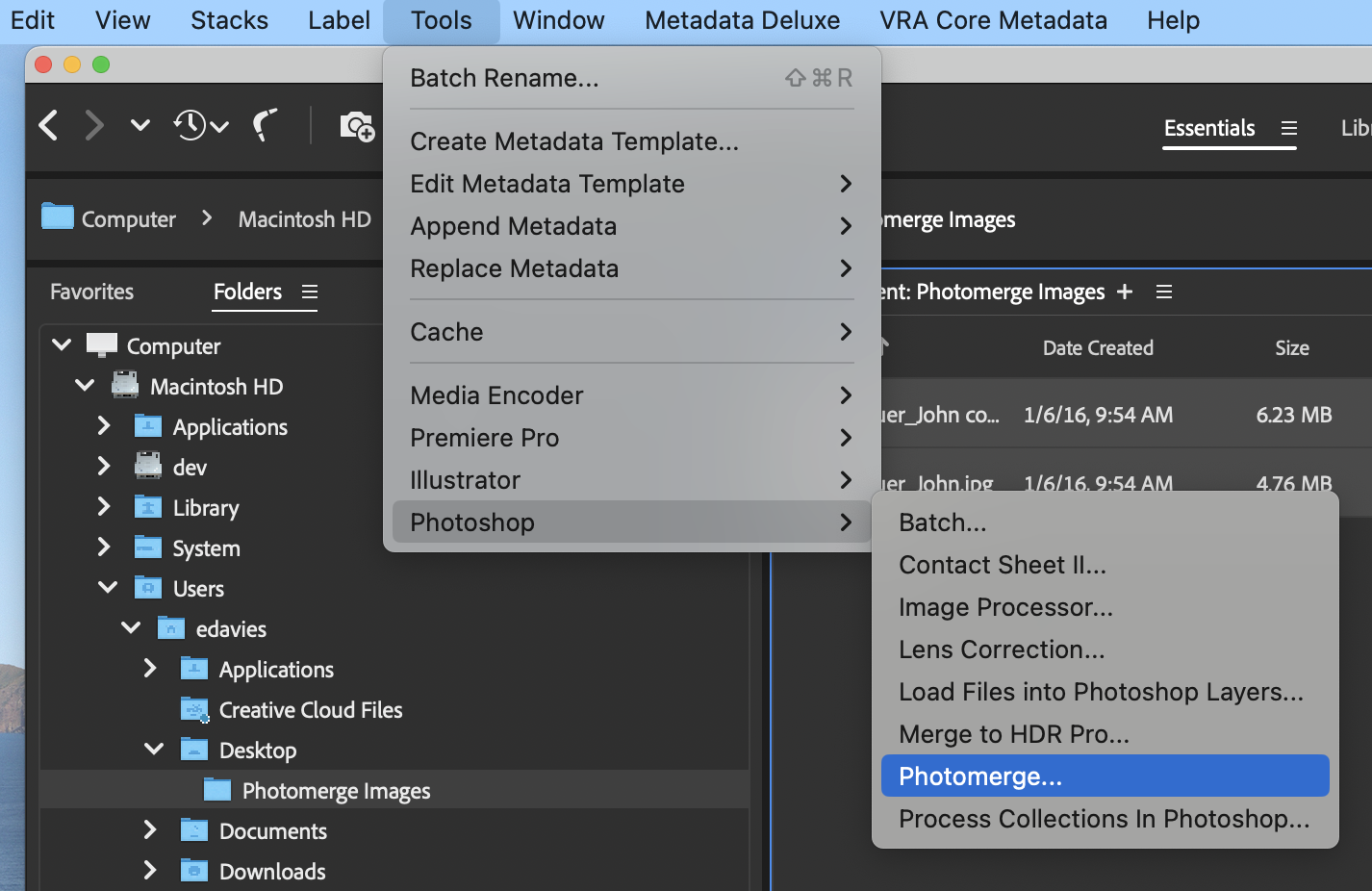
Task: Open the Tools menu
Action: point(442,20)
